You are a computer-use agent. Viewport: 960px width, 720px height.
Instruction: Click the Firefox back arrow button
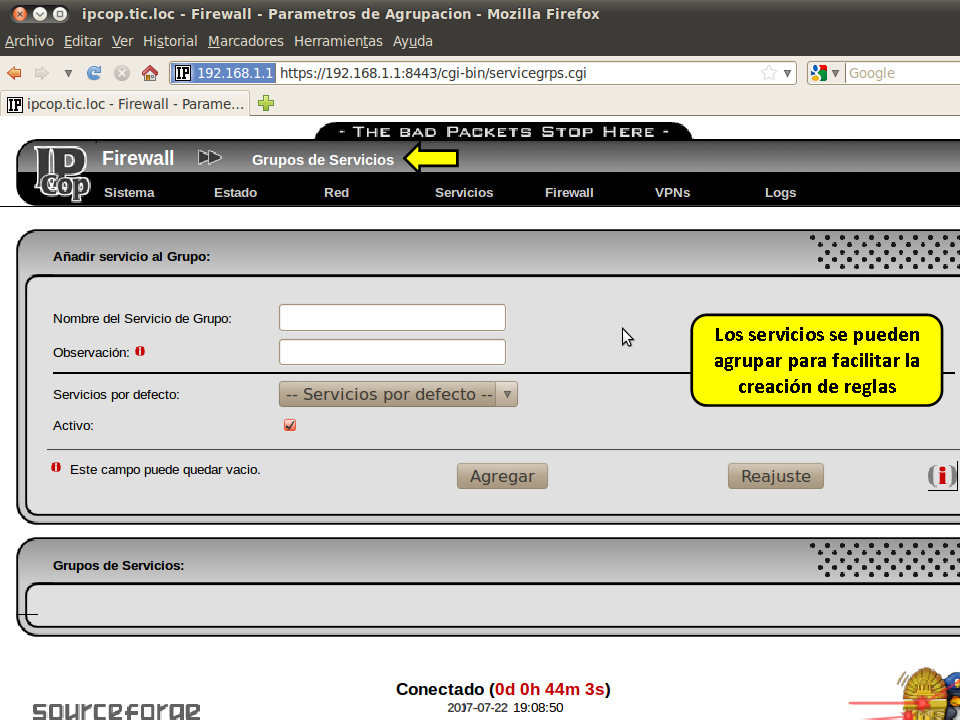point(15,73)
